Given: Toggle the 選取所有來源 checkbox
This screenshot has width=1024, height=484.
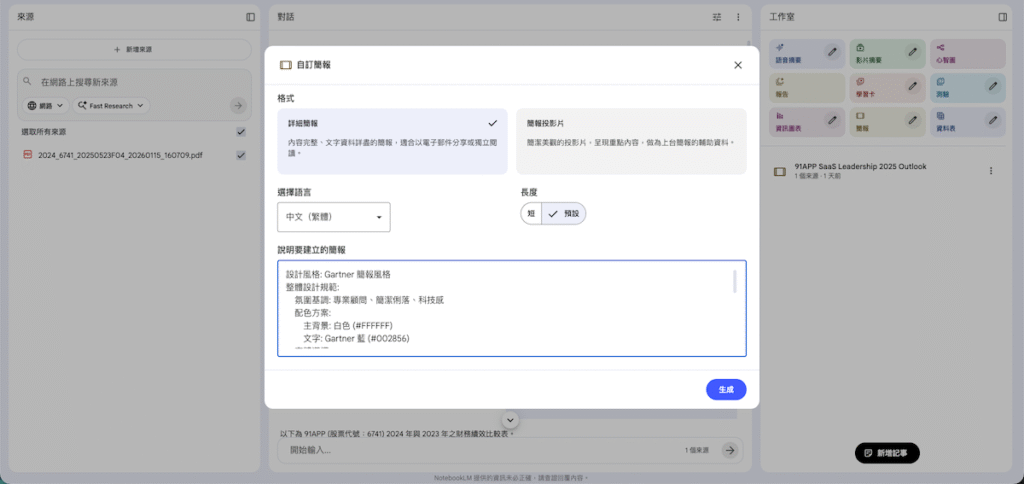Looking at the screenshot, I should 241,132.
